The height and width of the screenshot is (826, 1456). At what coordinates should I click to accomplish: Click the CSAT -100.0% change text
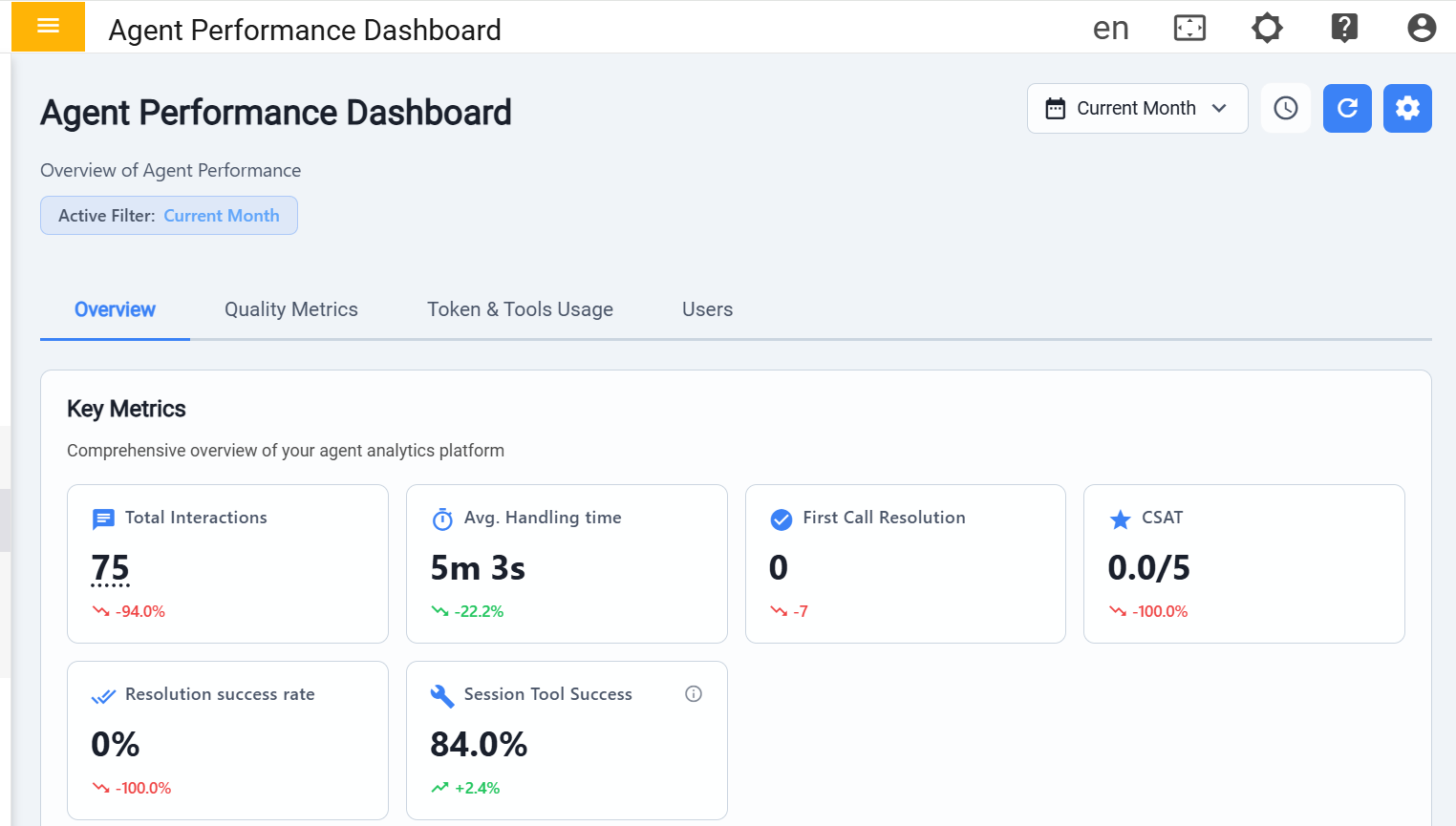coord(1160,611)
